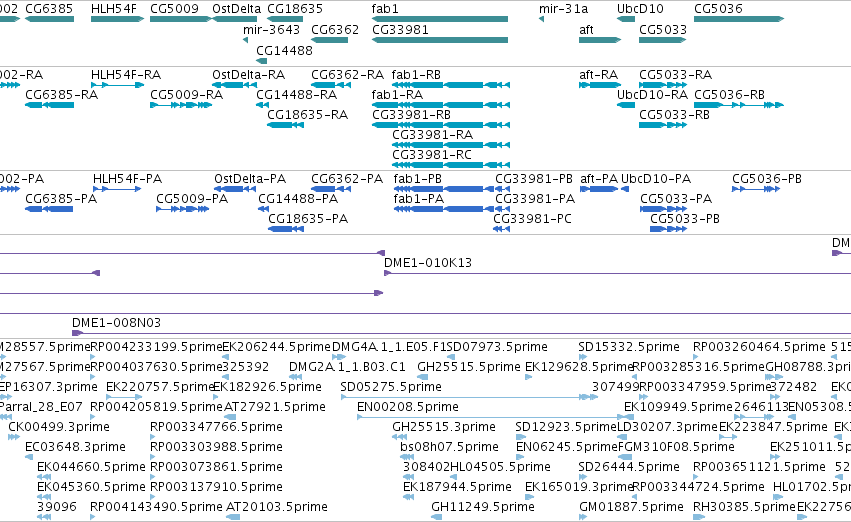
Task: Select the CG14488 gene label
Action: [284, 50]
